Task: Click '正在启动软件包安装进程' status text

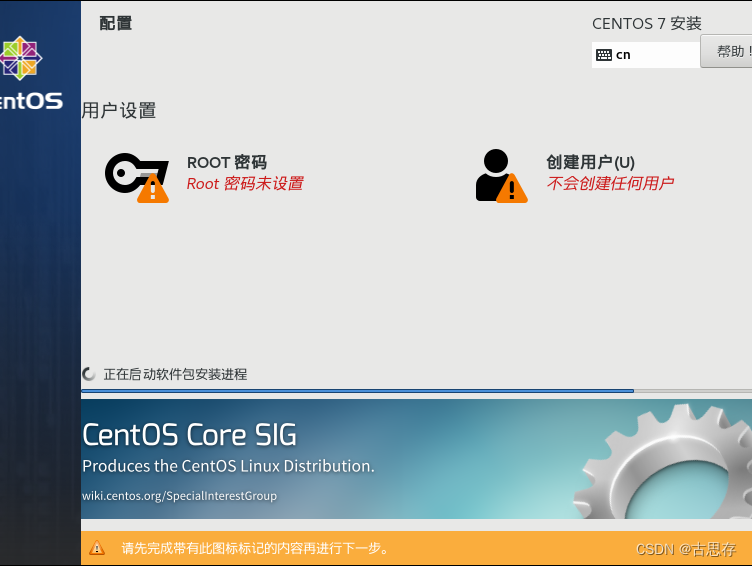Action: point(176,374)
